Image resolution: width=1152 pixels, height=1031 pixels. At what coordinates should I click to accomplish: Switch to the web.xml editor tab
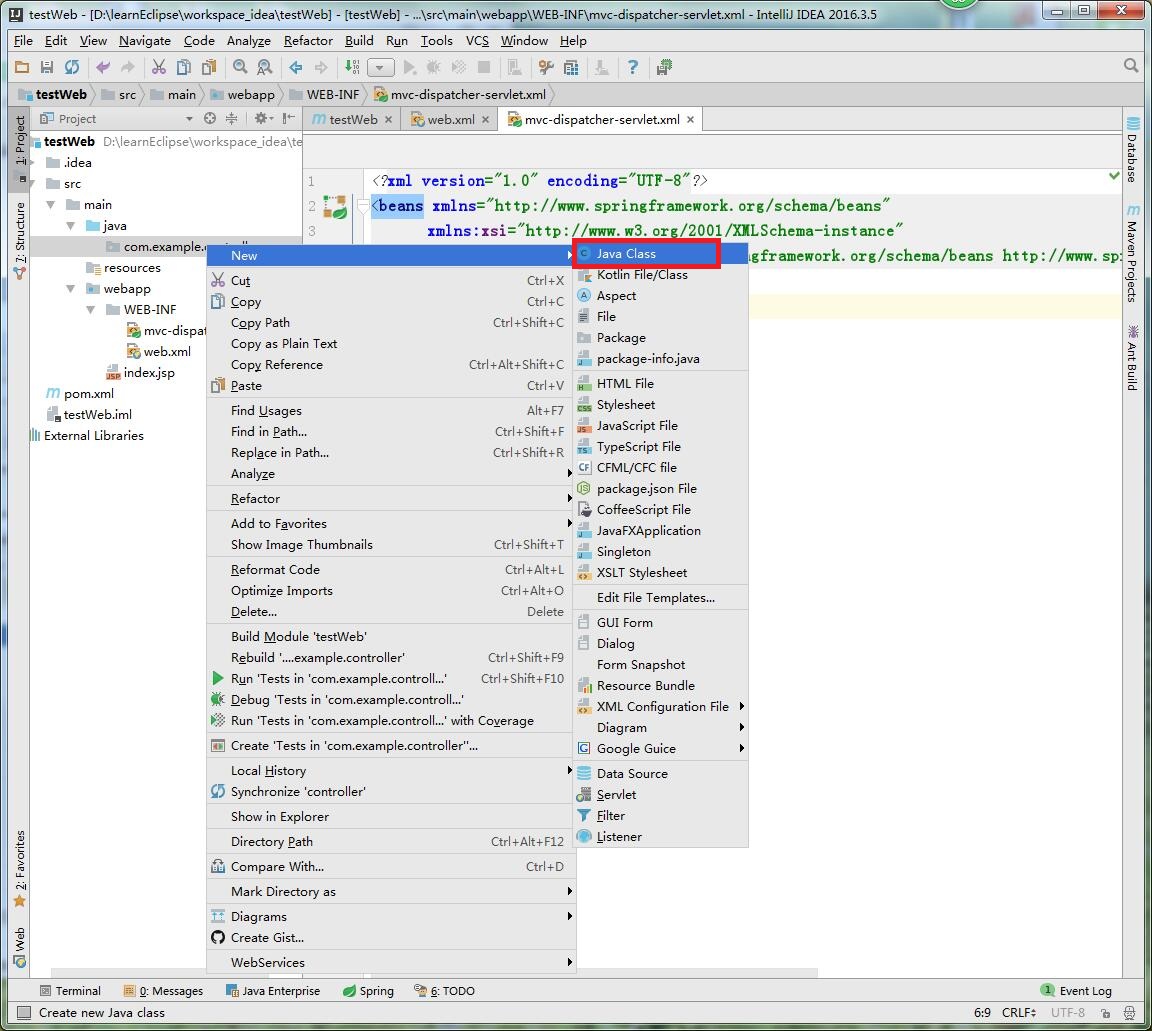450,119
